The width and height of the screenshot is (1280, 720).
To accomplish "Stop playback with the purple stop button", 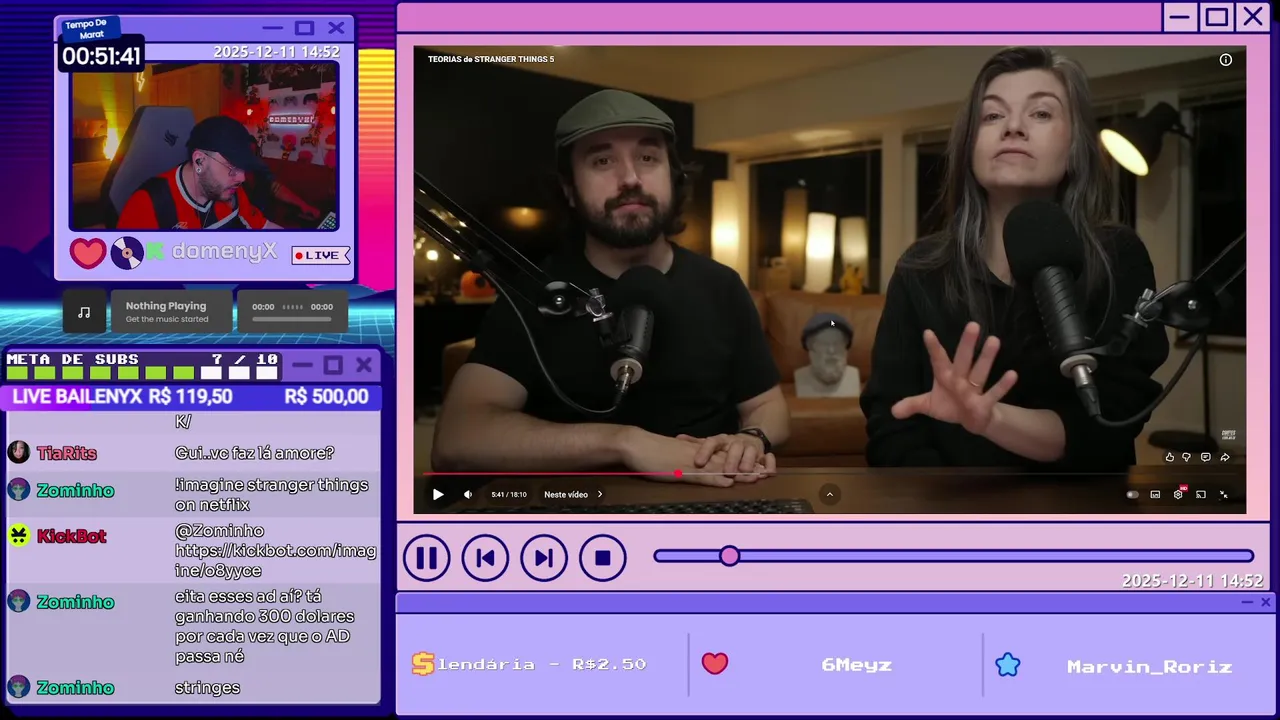I will coord(602,558).
